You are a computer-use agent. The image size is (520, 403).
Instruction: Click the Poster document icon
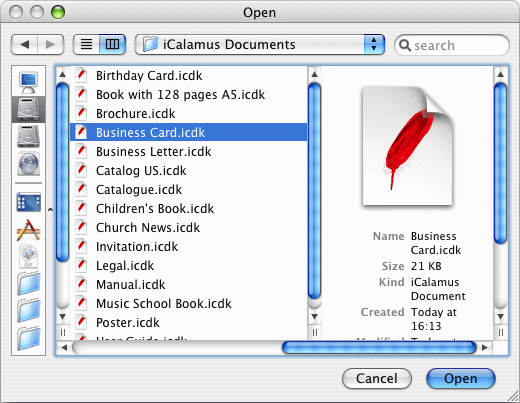(x=81, y=322)
